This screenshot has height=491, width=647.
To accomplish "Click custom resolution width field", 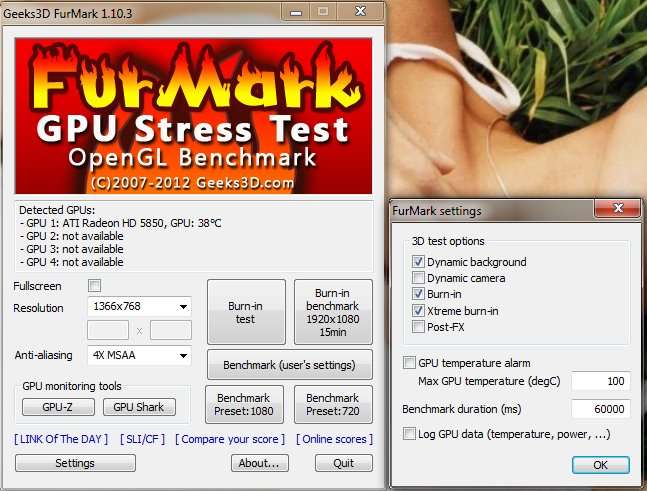I will pyautogui.click(x=108, y=330).
